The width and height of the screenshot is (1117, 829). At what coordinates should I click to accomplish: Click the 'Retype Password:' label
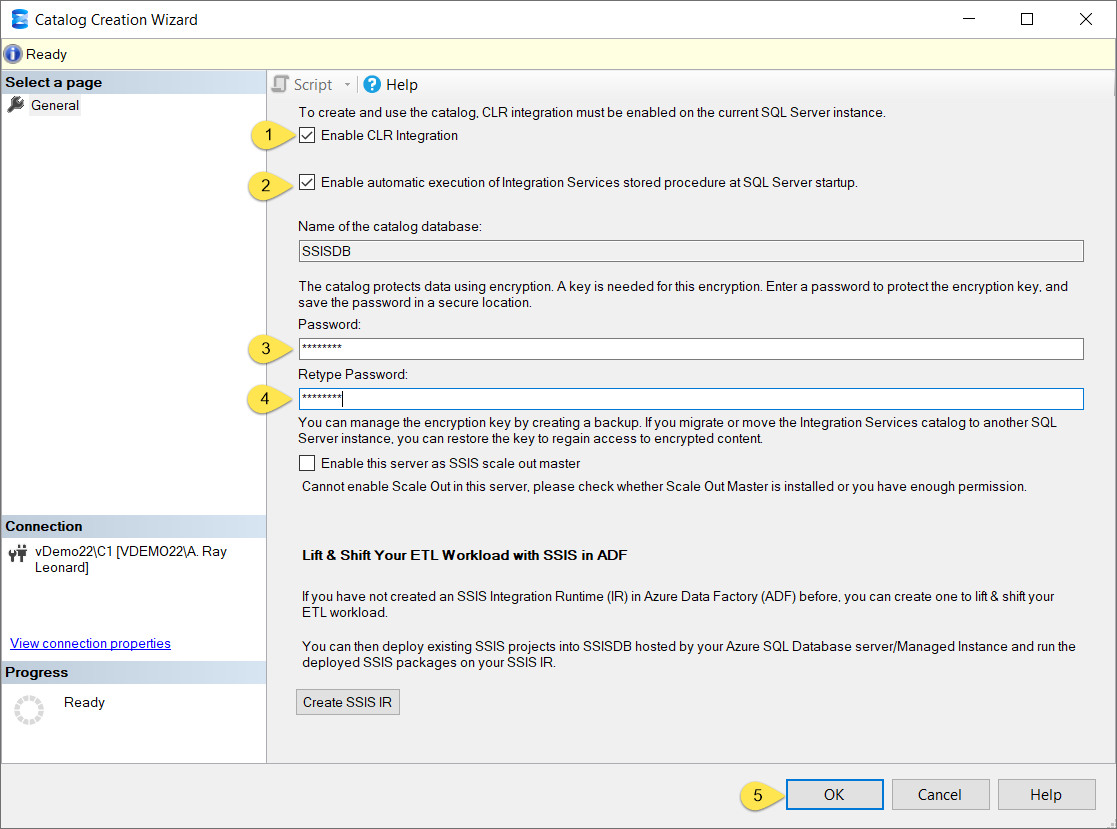[353, 375]
